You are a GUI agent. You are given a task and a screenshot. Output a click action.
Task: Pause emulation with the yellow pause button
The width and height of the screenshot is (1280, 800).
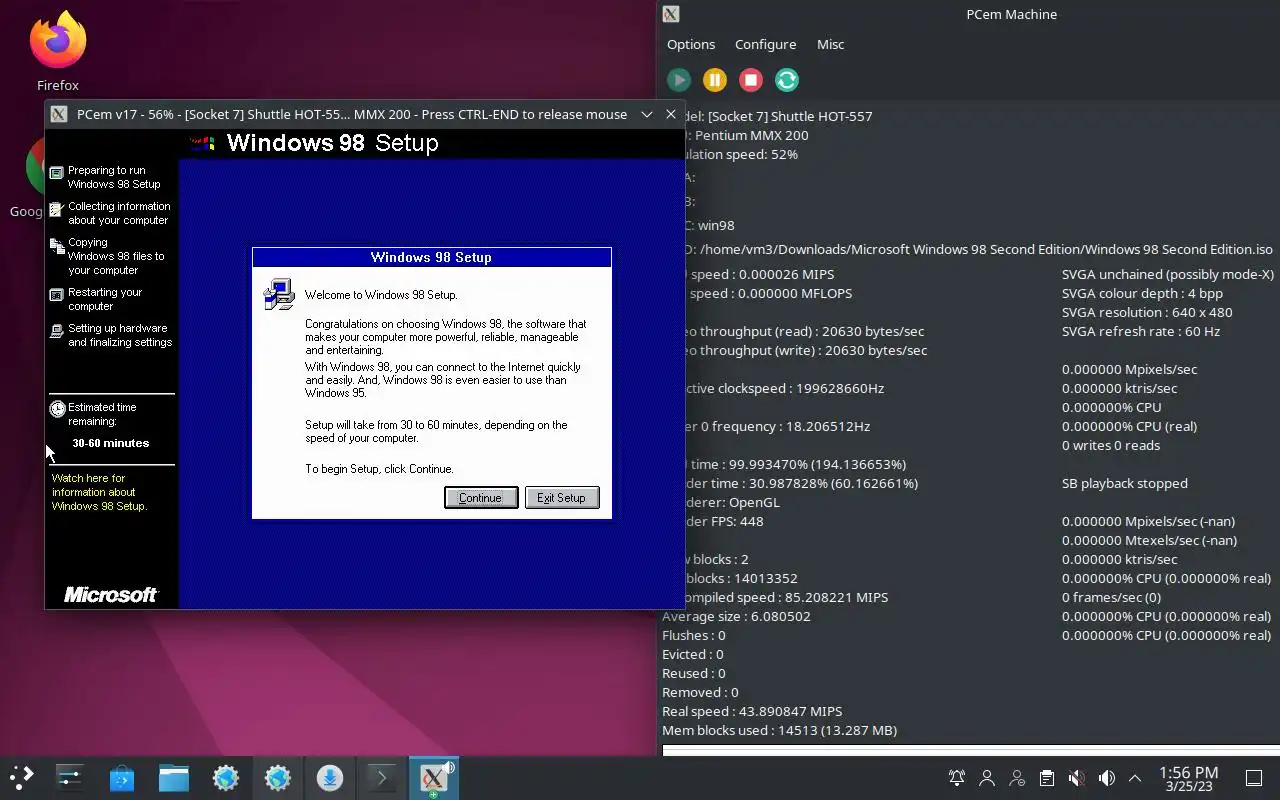click(x=715, y=80)
